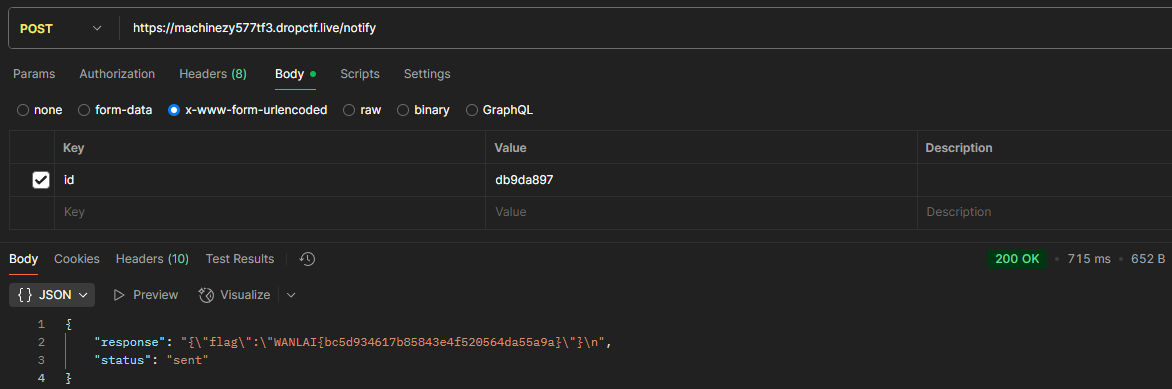The width and height of the screenshot is (1172, 389).
Task: Select the x-www-form-urlencoded radio option
Action: point(247,110)
